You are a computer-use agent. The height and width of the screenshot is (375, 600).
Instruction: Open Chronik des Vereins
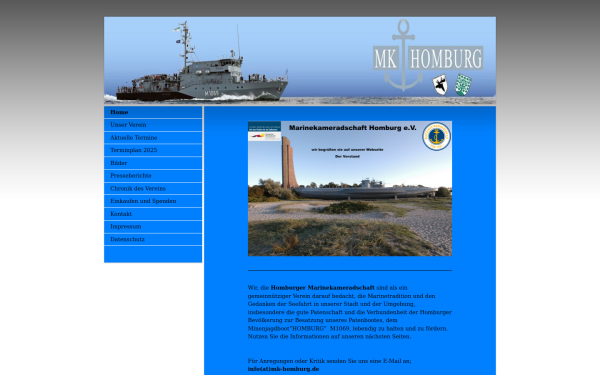[x=153, y=189]
